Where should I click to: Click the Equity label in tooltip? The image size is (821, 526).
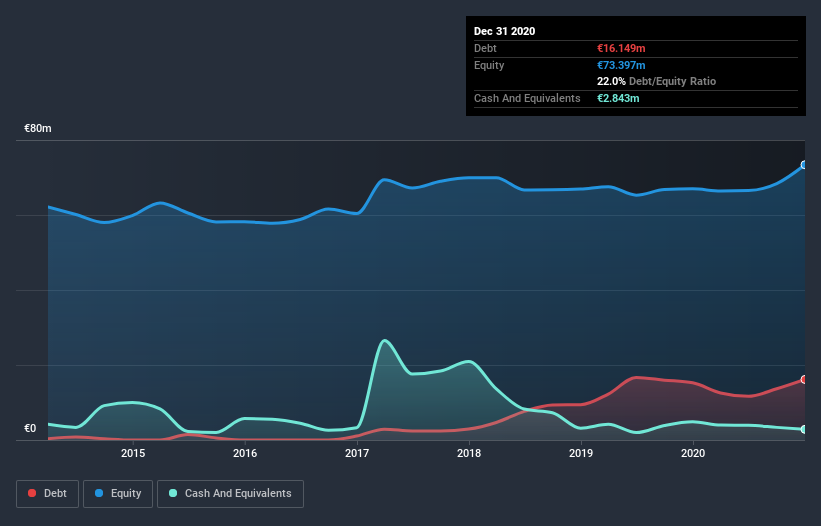click(489, 65)
